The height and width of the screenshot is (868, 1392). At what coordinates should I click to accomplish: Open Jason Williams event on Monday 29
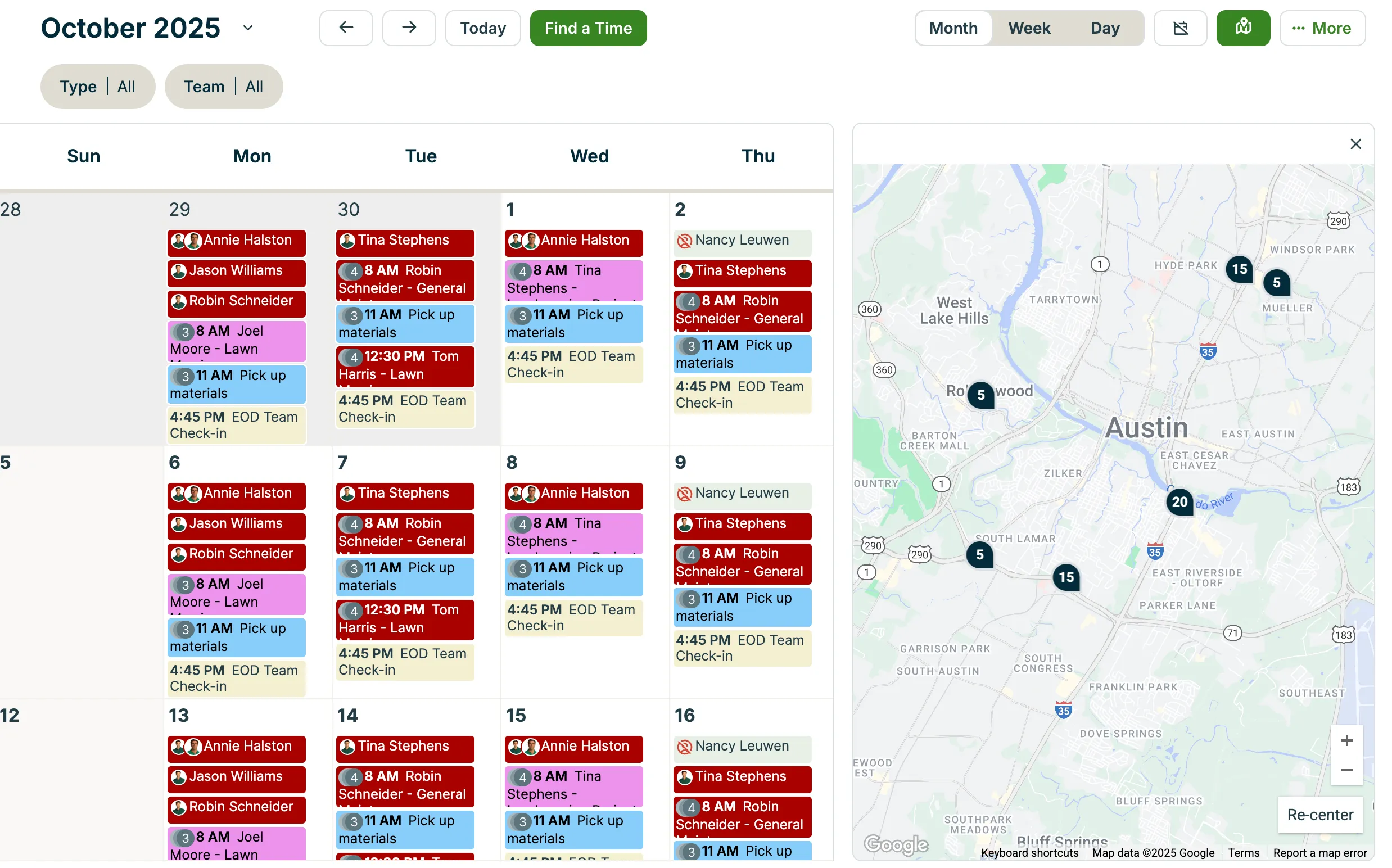237,273
